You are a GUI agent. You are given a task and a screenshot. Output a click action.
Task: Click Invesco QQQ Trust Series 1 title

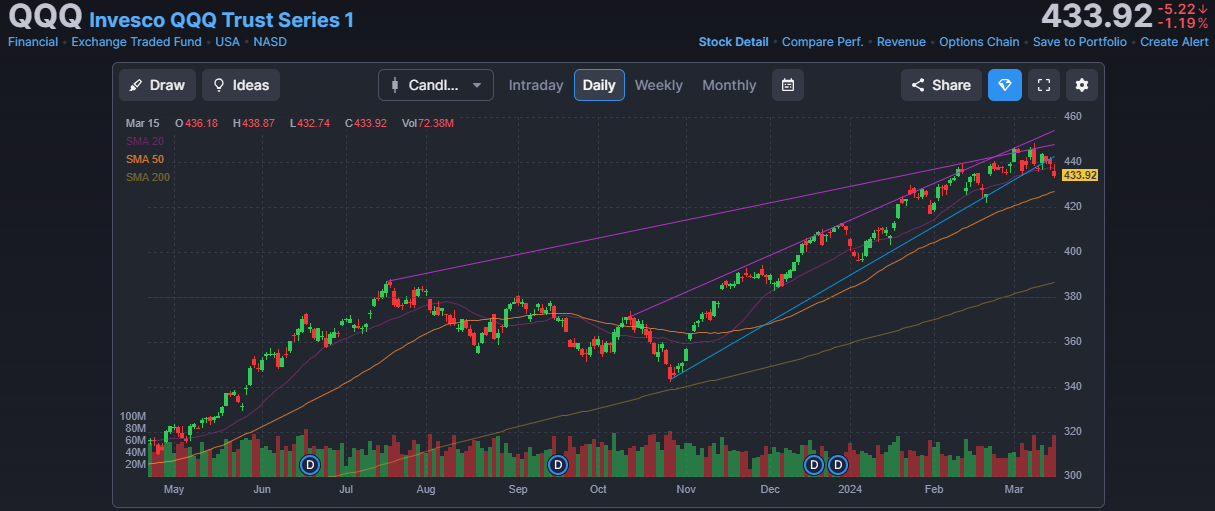pyautogui.click(x=221, y=20)
